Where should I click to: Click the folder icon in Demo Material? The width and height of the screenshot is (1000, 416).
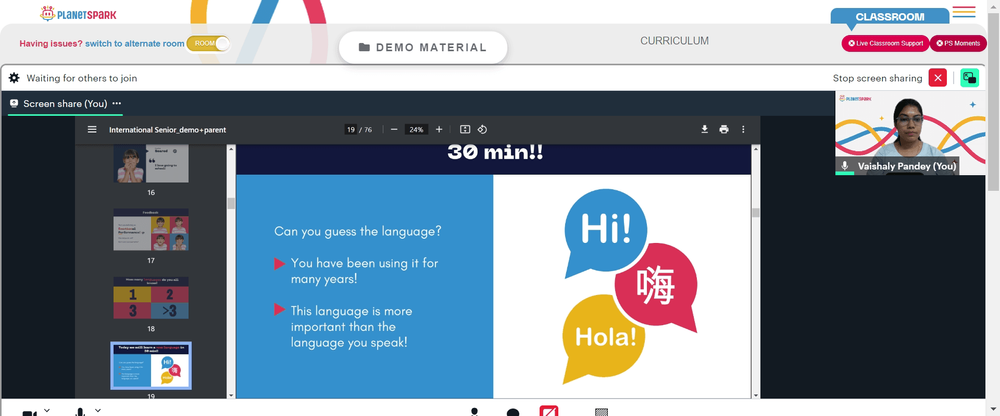pos(364,47)
